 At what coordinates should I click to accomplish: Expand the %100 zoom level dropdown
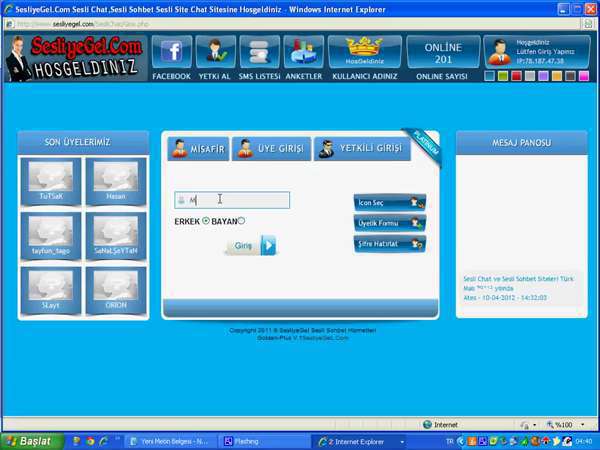pyautogui.click(x=572, y=424)
